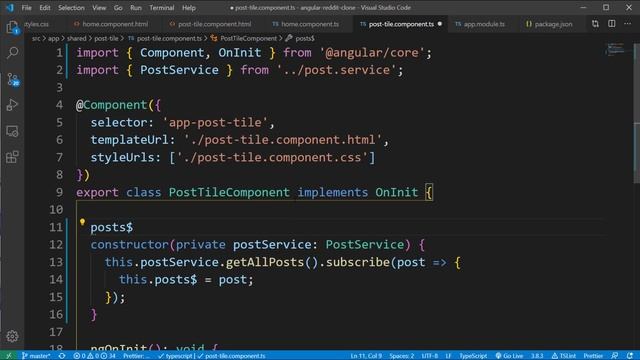640x360 pixels.
Task: Switch to the package.json tab
Action: click(x=553, y=24)
